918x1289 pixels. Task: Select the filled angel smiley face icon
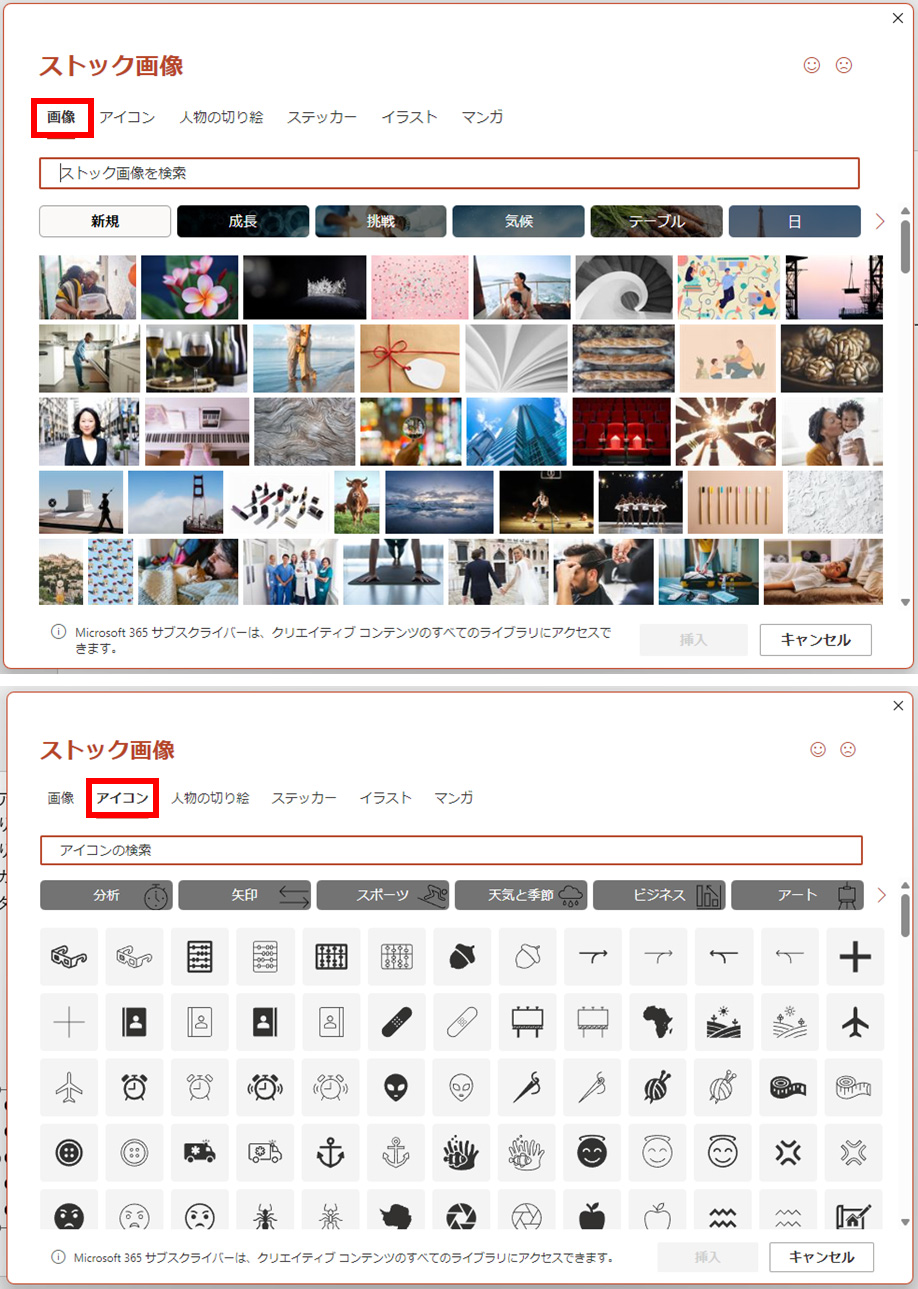[x=593, y=1153]
